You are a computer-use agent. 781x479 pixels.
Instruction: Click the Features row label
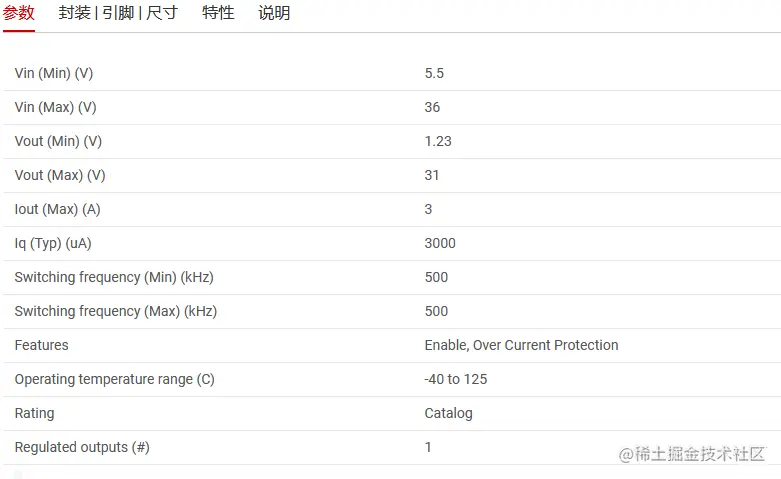41,345
